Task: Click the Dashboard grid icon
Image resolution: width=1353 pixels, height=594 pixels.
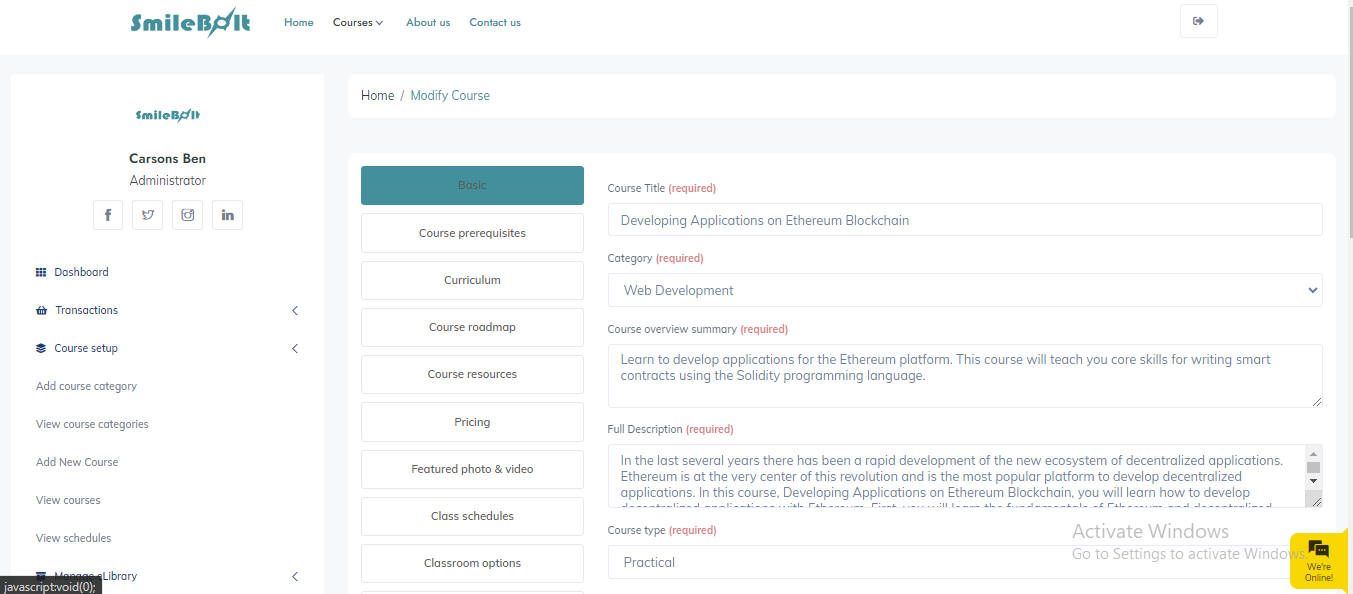Action: [41, 272]
